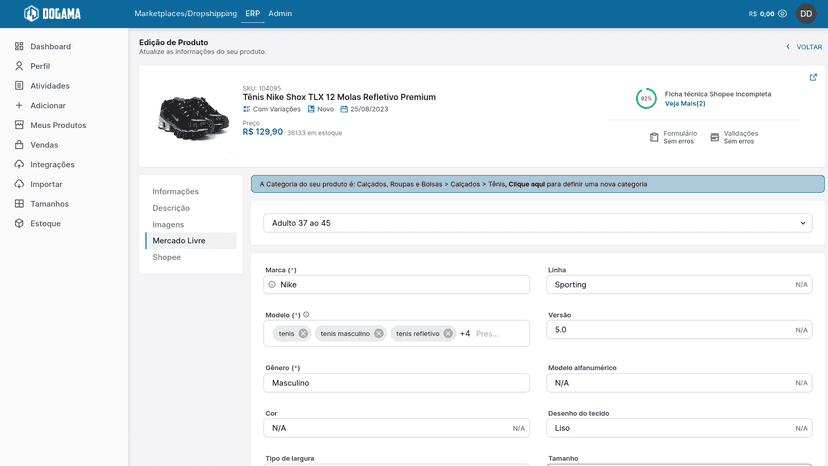Image resolution: width=828 pixels, height=466 pixels.
Task: Click the Vendas bag icon
Action: click(x=19, y=145)
